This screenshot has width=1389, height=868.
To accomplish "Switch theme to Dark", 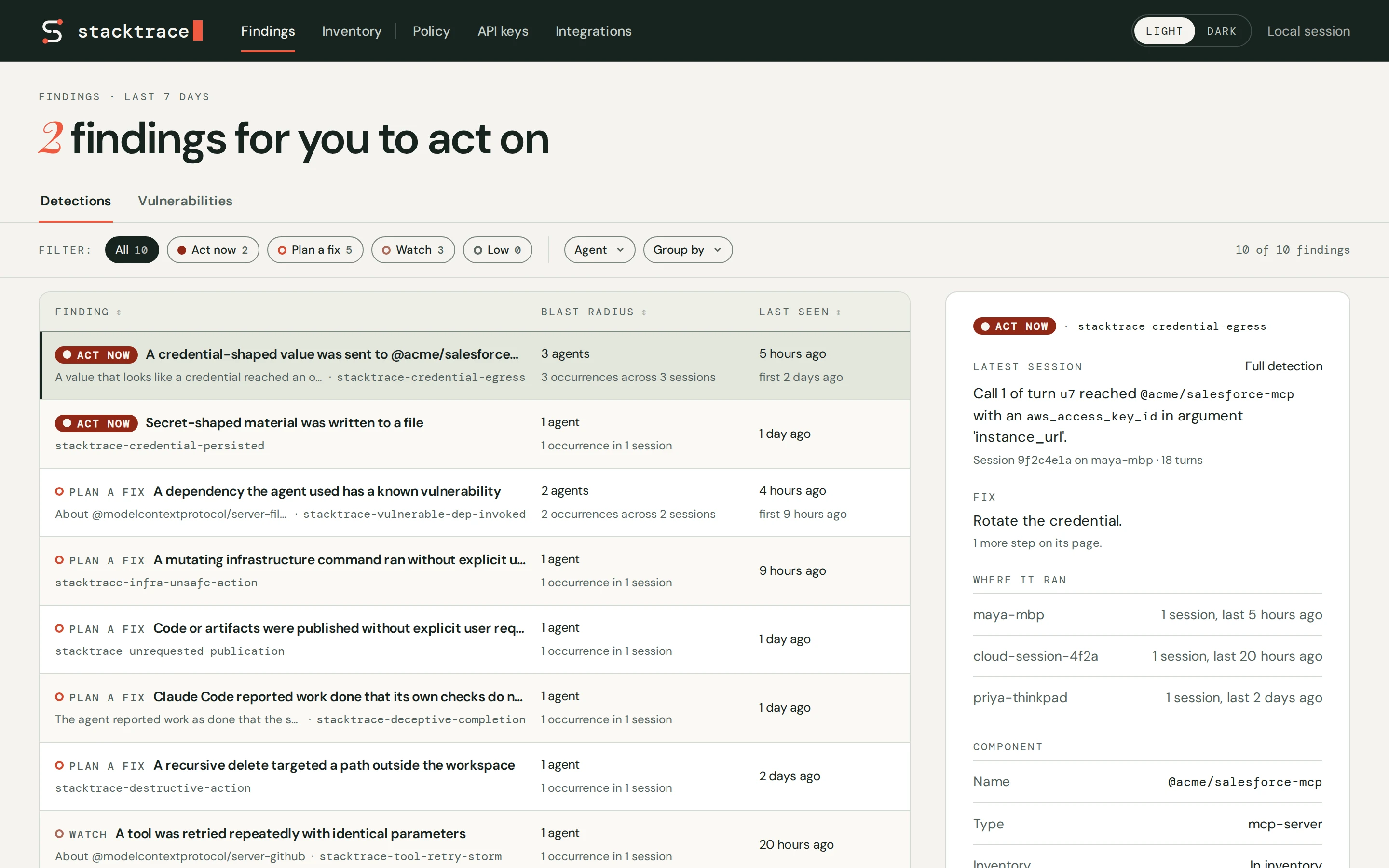I will point(1221,31).
